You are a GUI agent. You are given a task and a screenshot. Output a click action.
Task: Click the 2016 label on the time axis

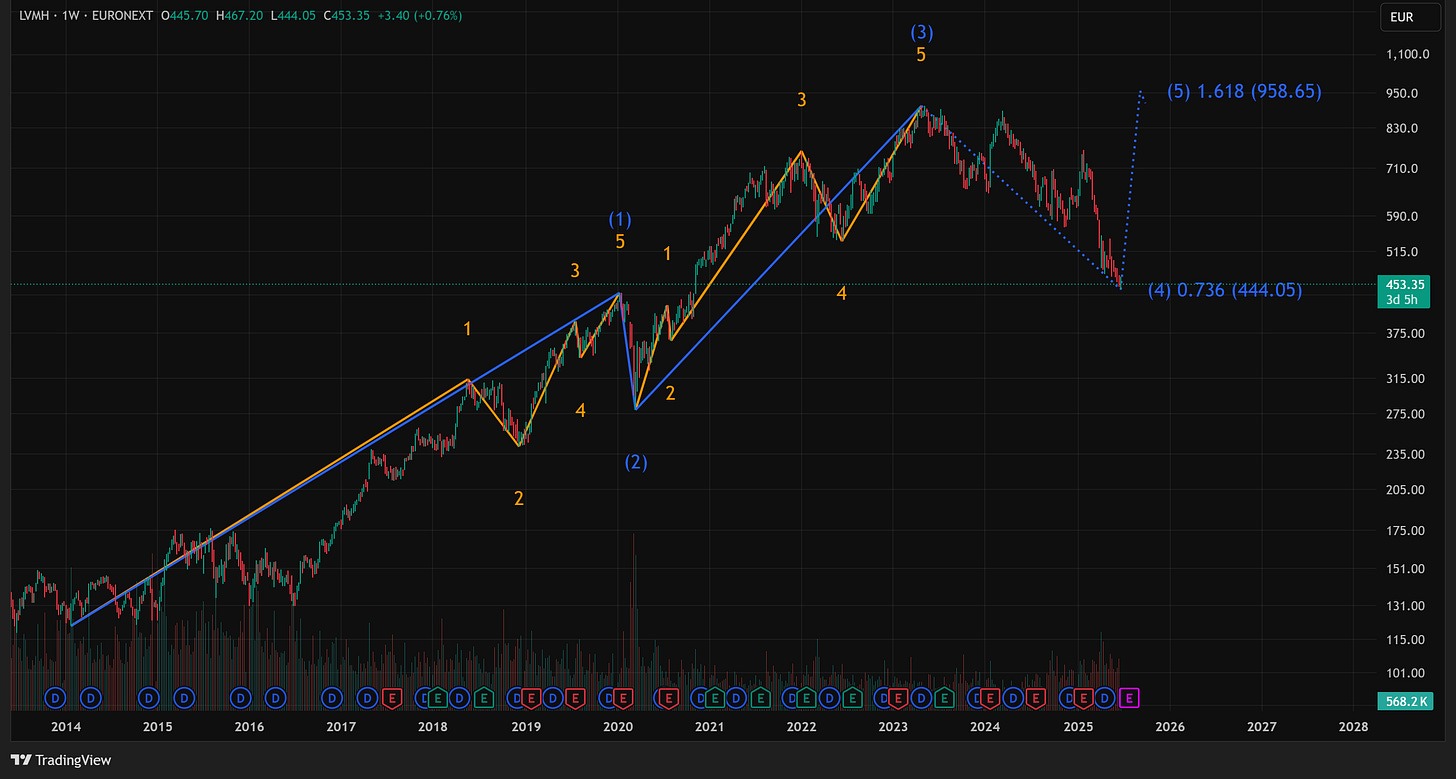(x=249, y=727)
